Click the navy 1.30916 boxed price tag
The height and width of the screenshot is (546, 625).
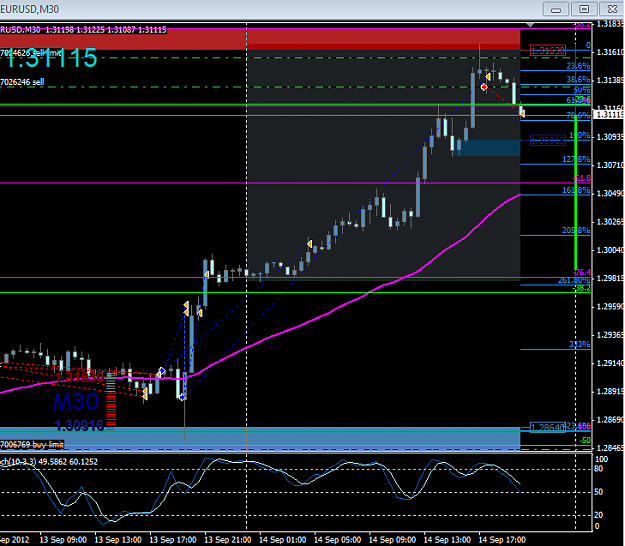pyautogui.click(x=548, y=140)
